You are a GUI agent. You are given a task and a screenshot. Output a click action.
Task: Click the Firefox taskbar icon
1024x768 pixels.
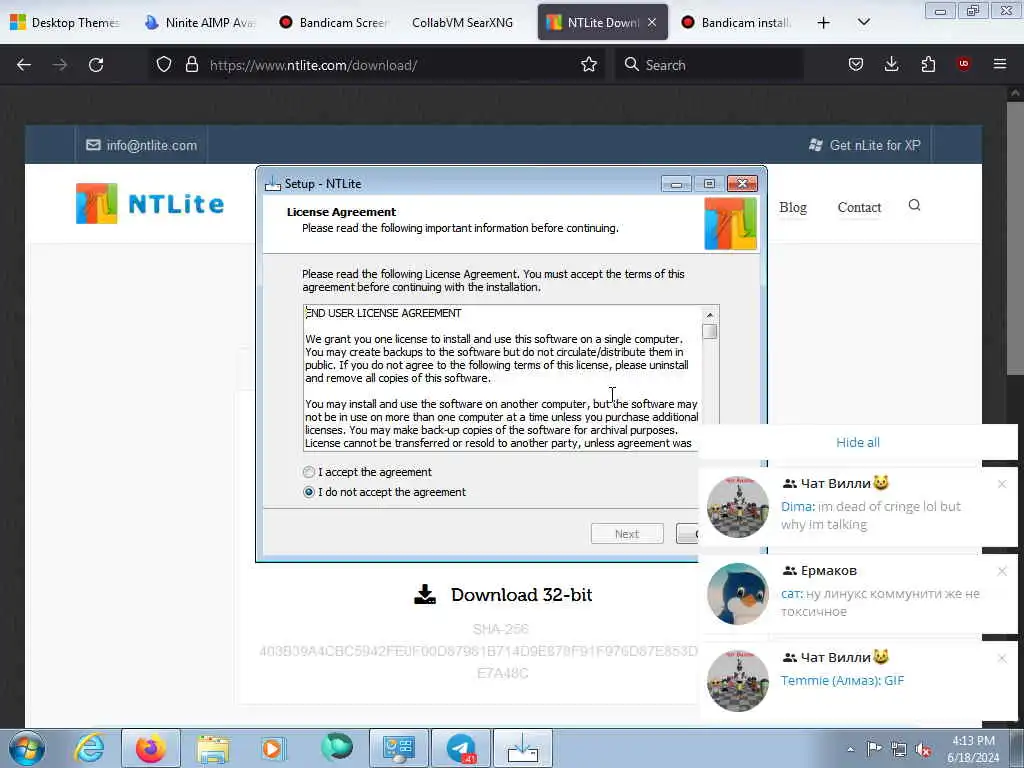[x=151, y=748]
